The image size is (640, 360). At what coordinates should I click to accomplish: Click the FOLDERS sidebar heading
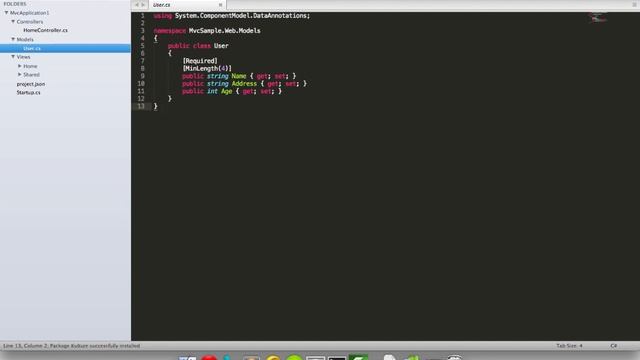point(15,4)
